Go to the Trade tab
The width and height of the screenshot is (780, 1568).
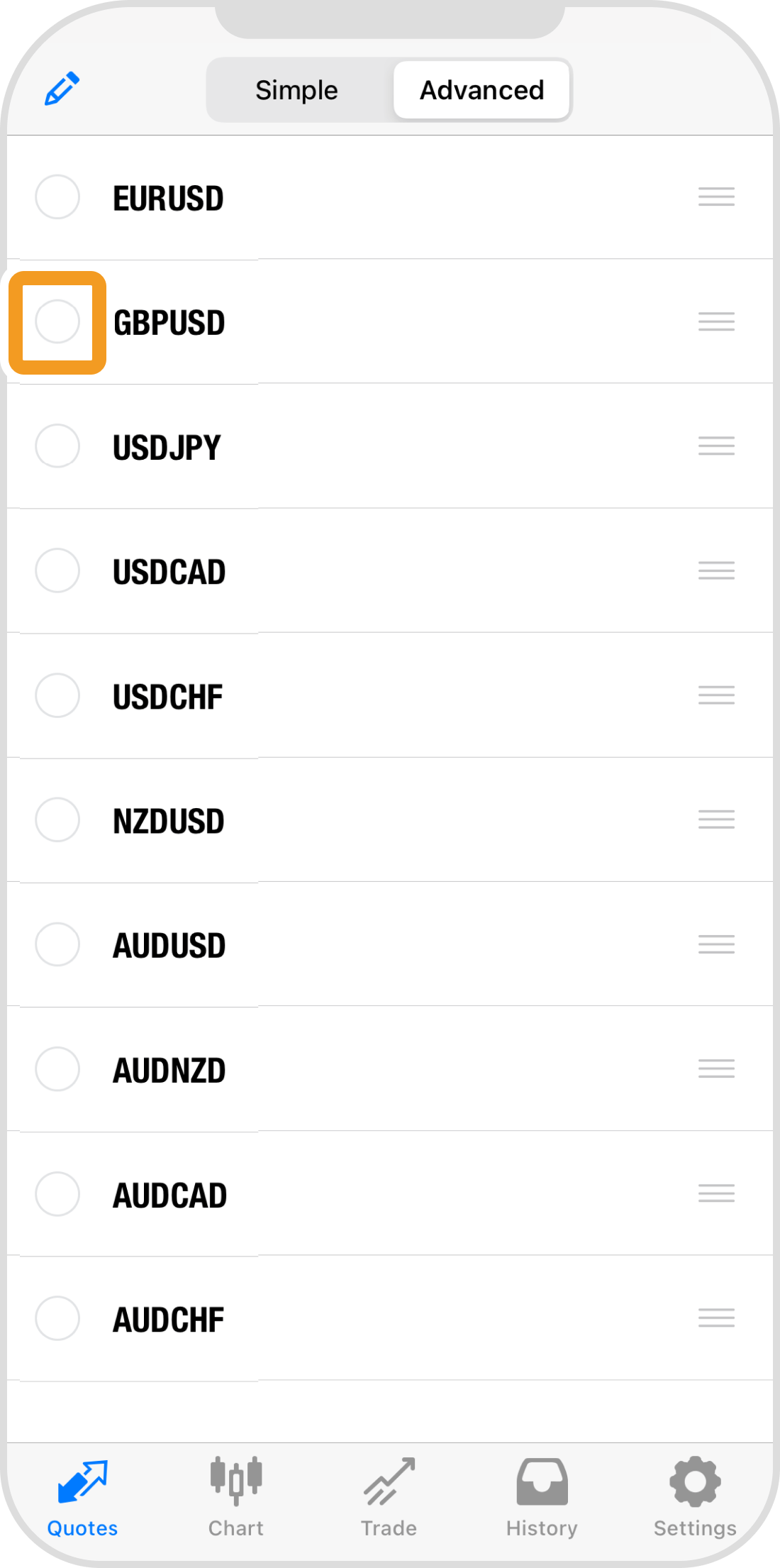click(389, 1496)
